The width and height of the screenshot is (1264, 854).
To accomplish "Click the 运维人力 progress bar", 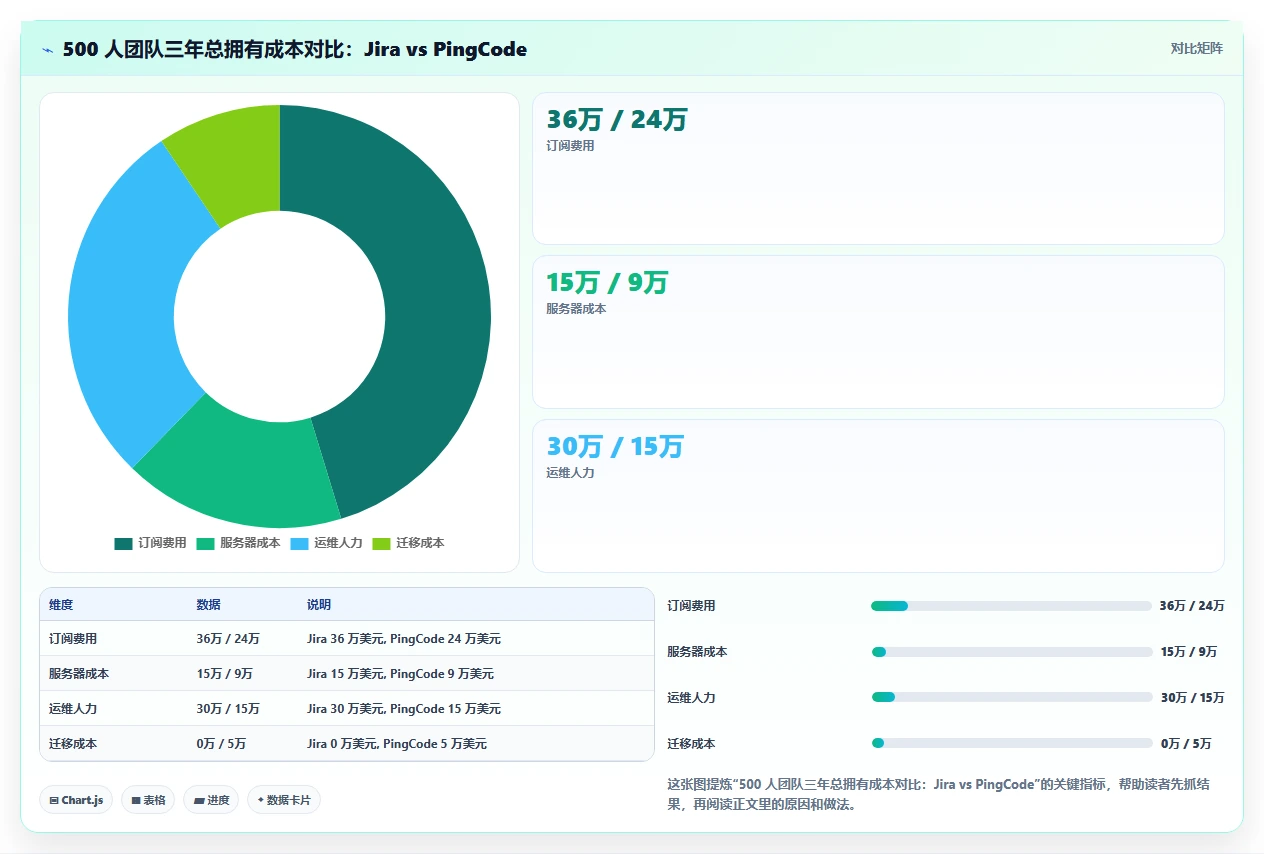I will [1011, 698].
